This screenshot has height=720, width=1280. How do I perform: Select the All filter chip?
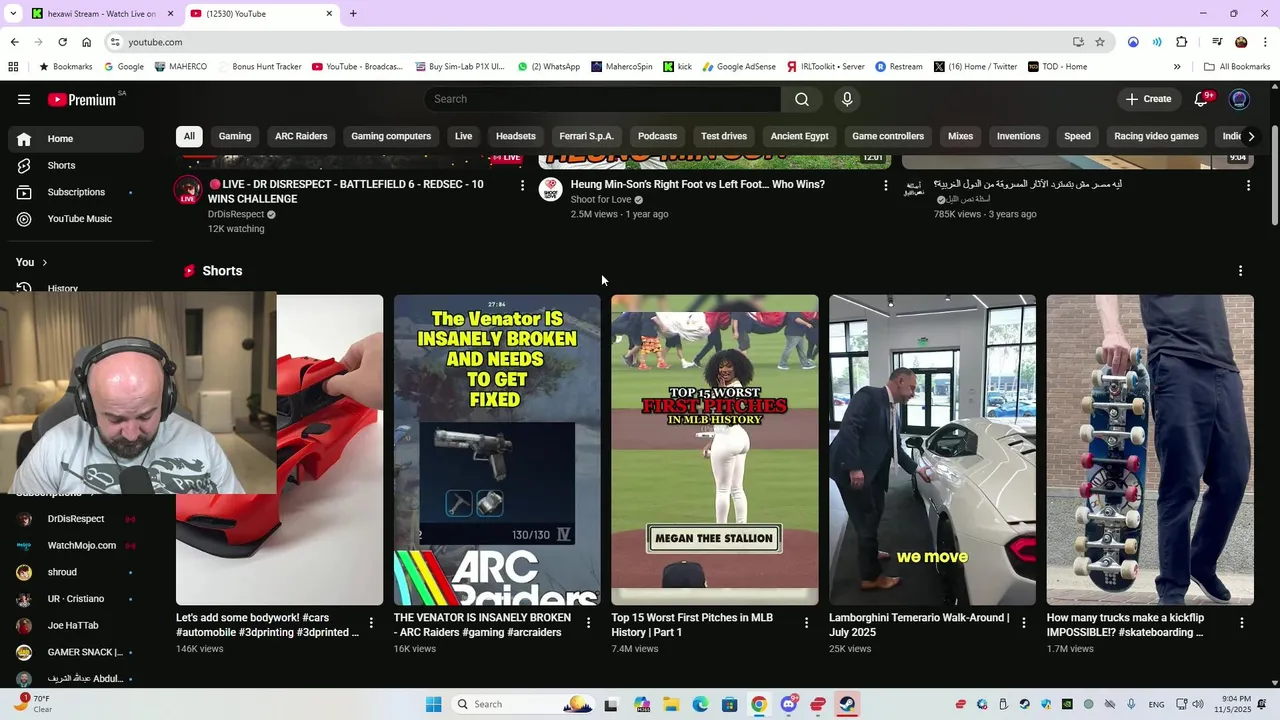[189, 136]
